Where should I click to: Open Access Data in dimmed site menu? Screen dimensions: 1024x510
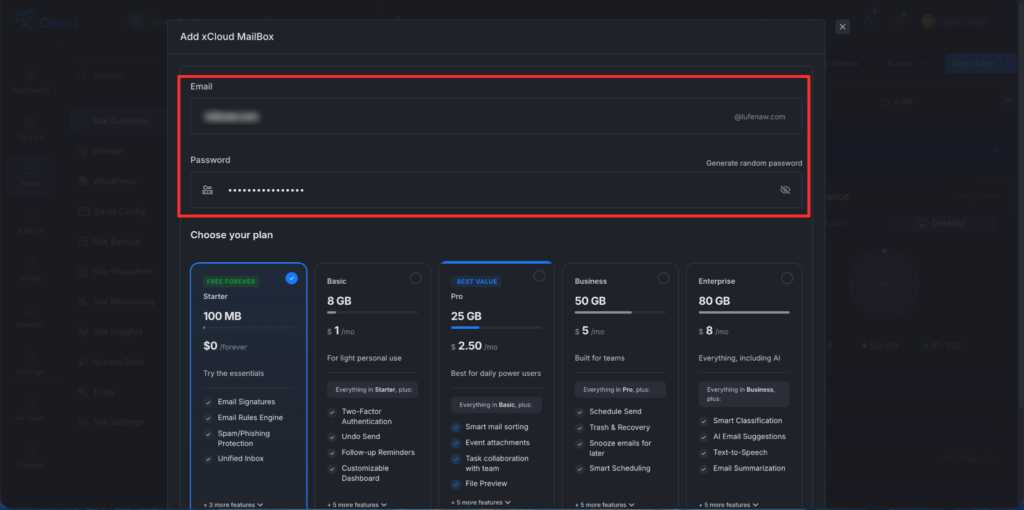tap(110, 362)
